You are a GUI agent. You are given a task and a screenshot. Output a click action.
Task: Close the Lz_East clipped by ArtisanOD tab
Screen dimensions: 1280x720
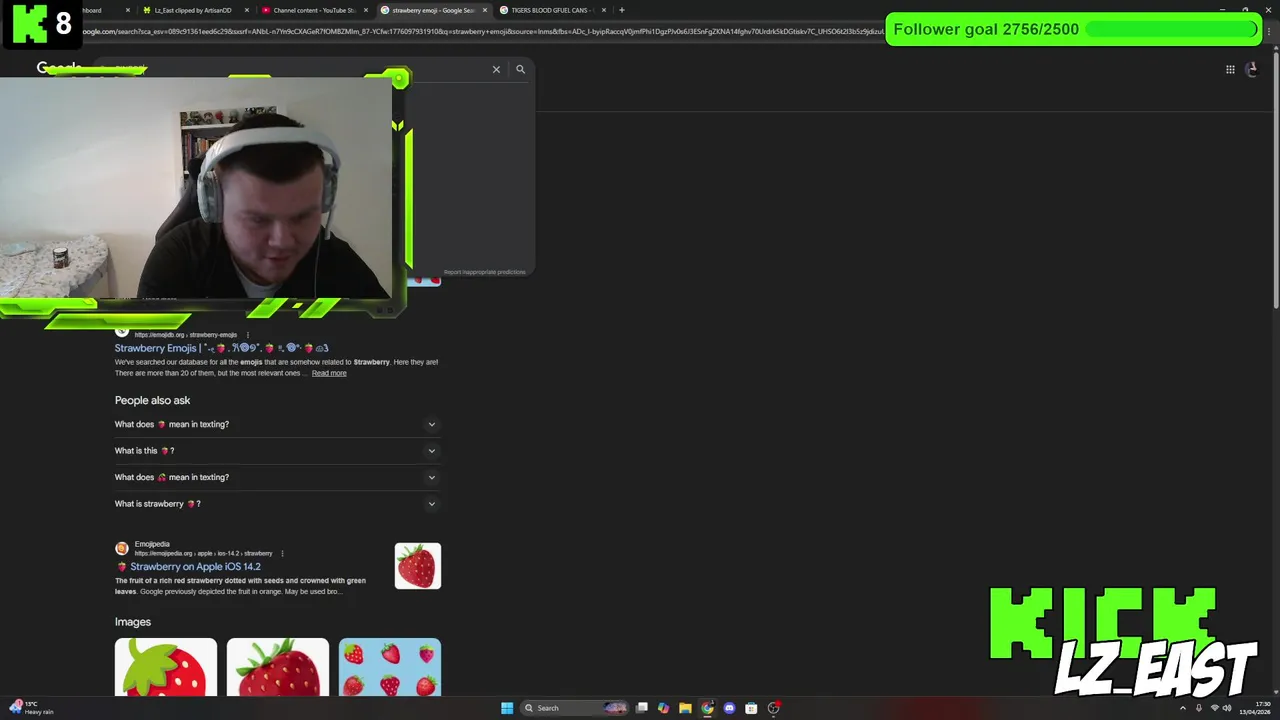[x=247, y=10]
